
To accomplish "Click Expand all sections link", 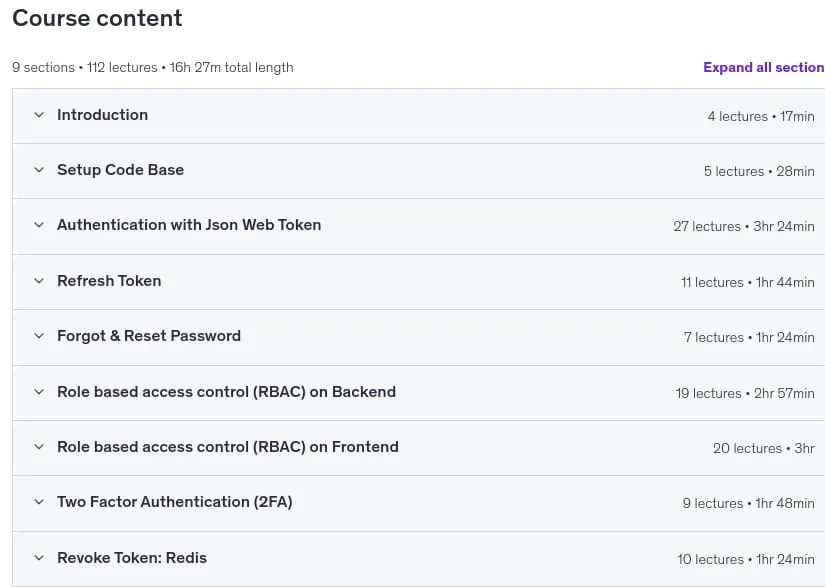I will click(x=764, y=67).
